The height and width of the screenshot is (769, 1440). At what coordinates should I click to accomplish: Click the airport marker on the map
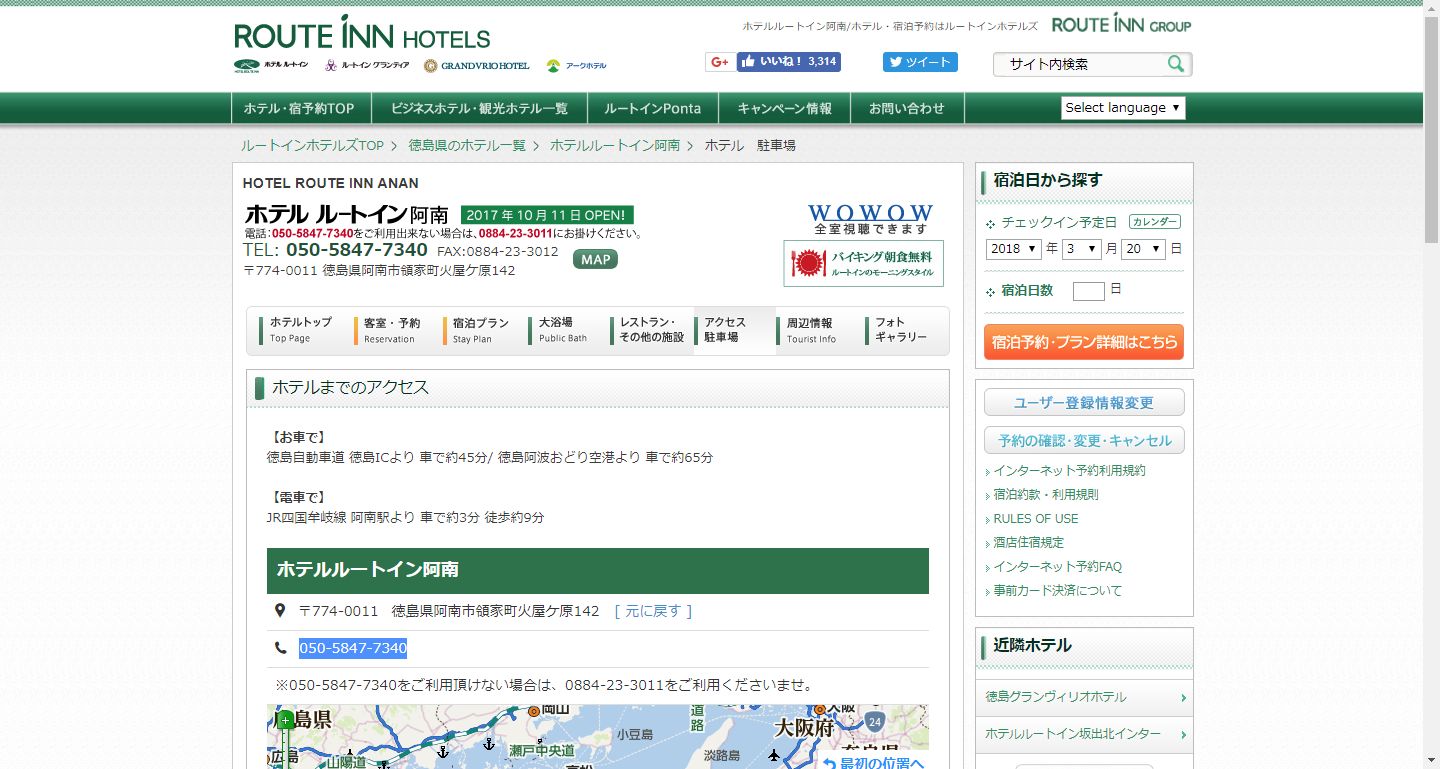coord(774,756)
